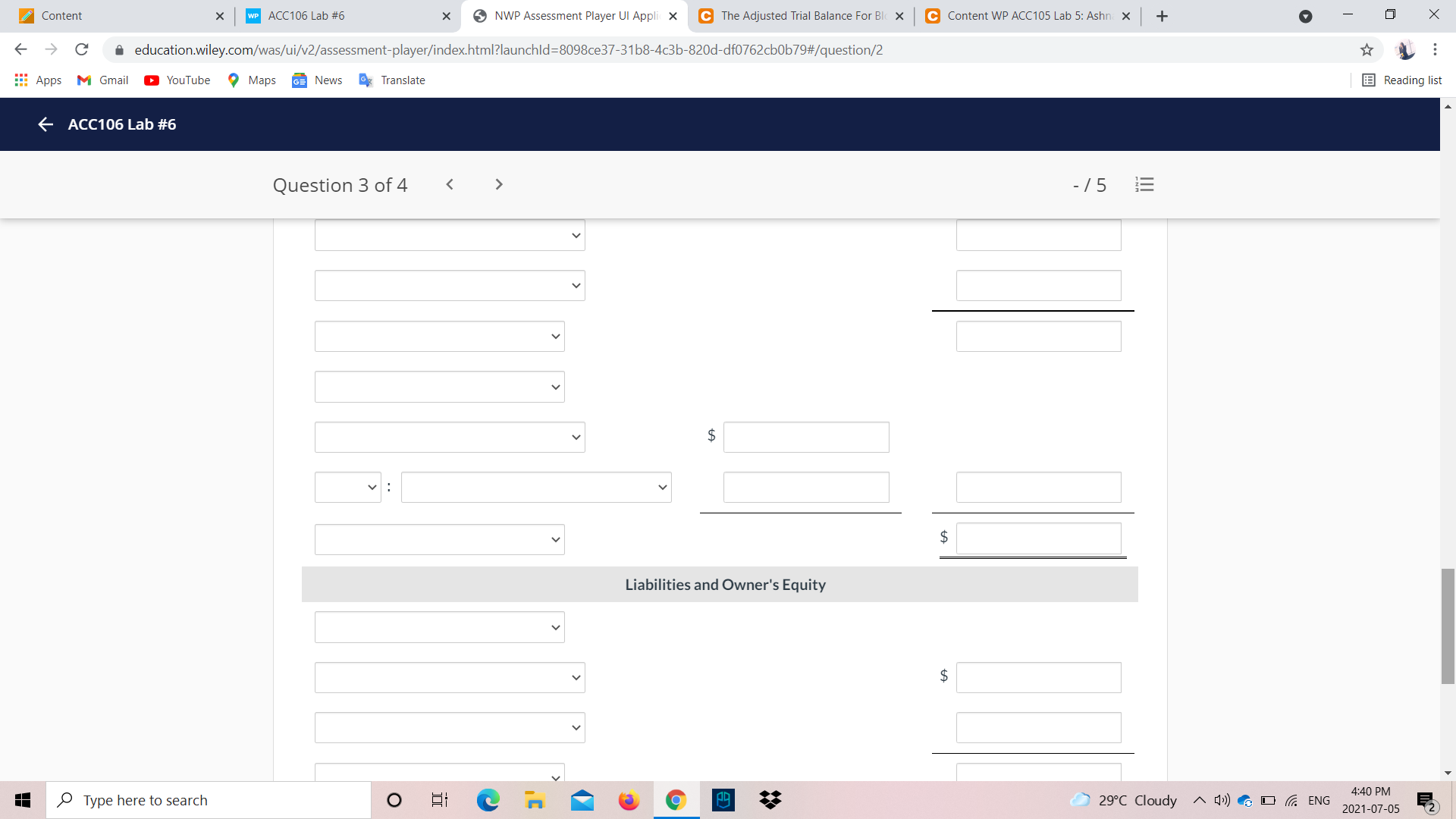Open Firefox from the taskbar

(x=629, y=800)
